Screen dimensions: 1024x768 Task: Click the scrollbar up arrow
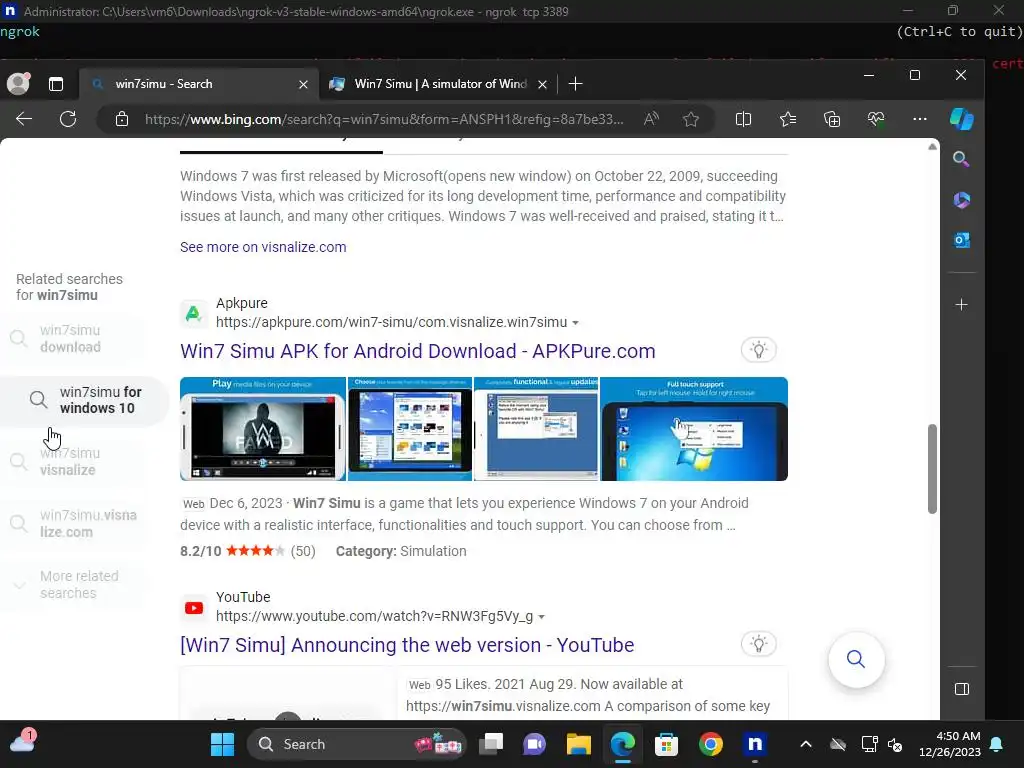pyautogui.click(x=933, y=147)
